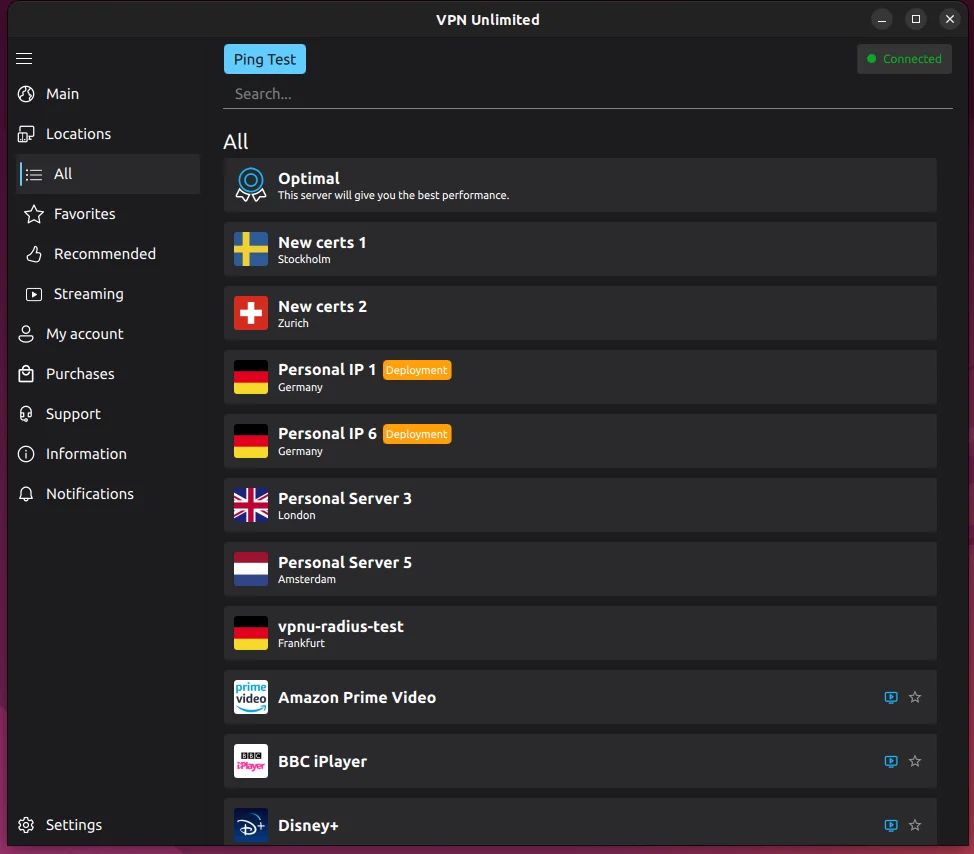
Task: Open the Favorites server list
Action: pos(84,214)
